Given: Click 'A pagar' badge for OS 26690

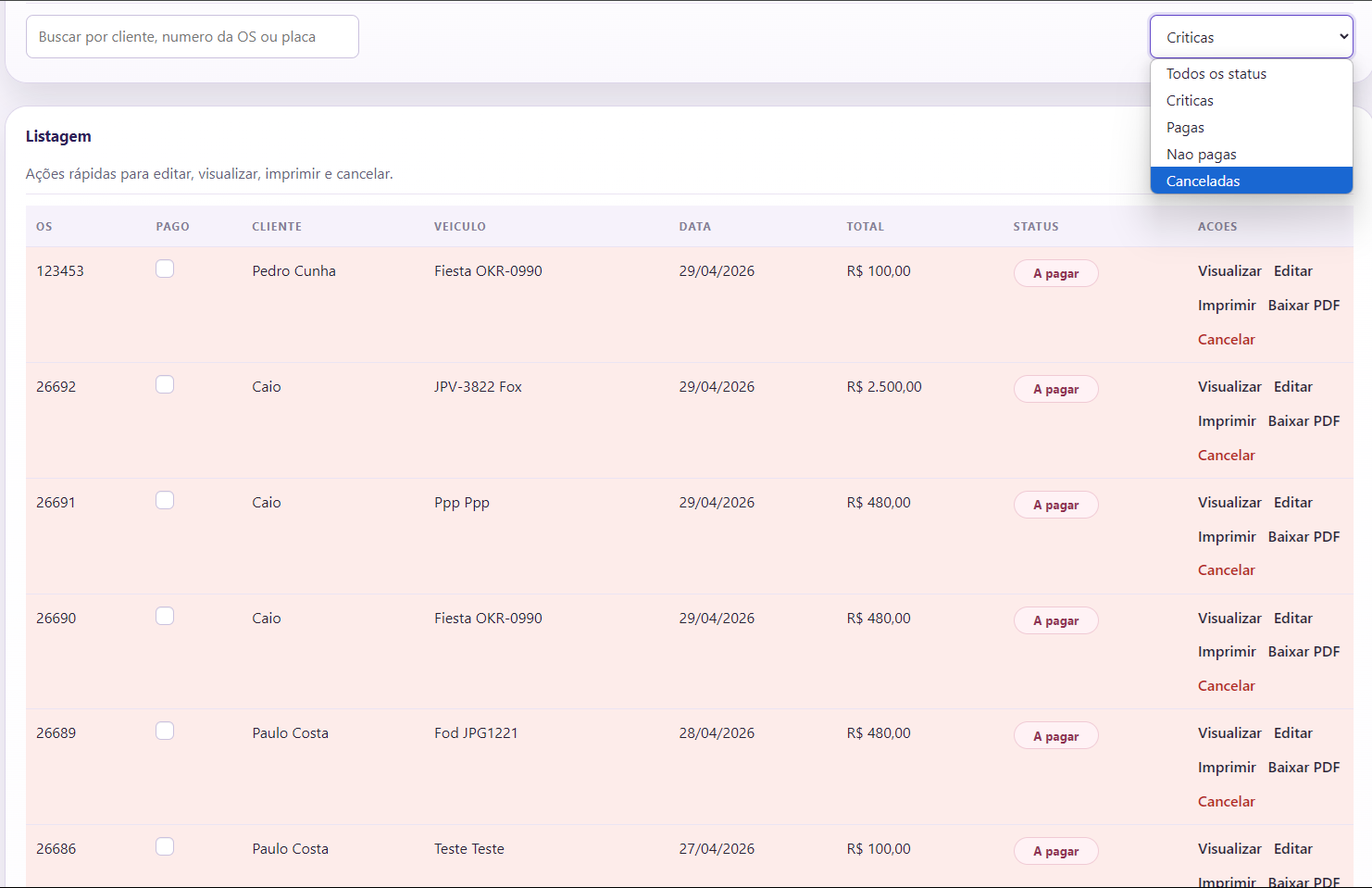Looking at the screenshot, I should tap(1056, 620).
